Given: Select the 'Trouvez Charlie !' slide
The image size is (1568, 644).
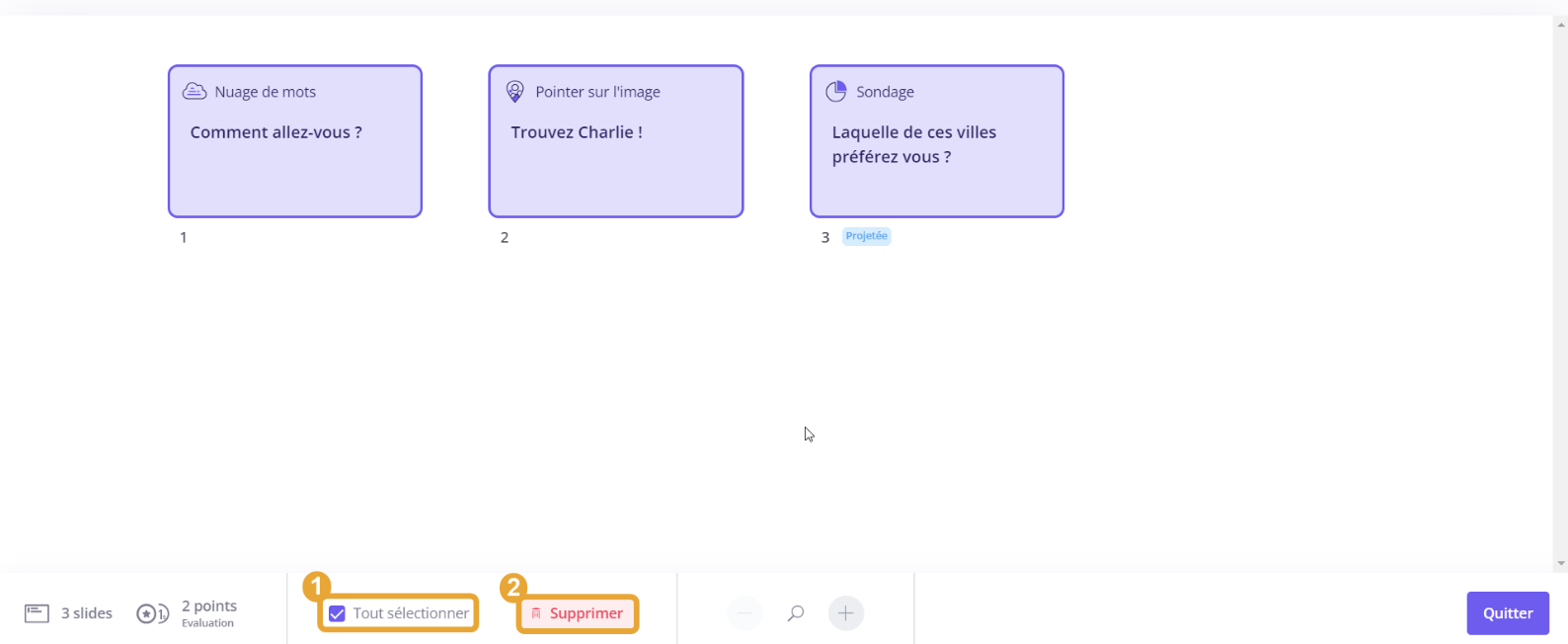Looking at the screenshot, I should tap(616, 141).
